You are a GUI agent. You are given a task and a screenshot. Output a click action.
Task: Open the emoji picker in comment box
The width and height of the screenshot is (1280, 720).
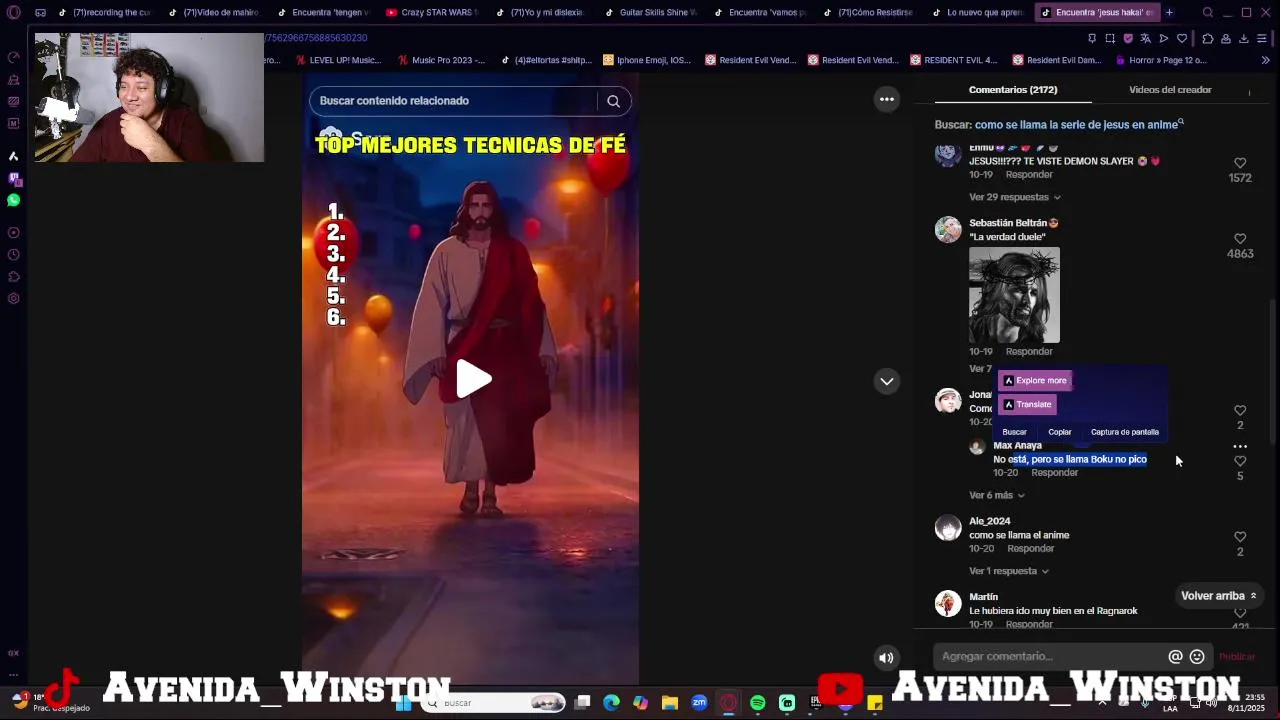(x=1197, y=657)
